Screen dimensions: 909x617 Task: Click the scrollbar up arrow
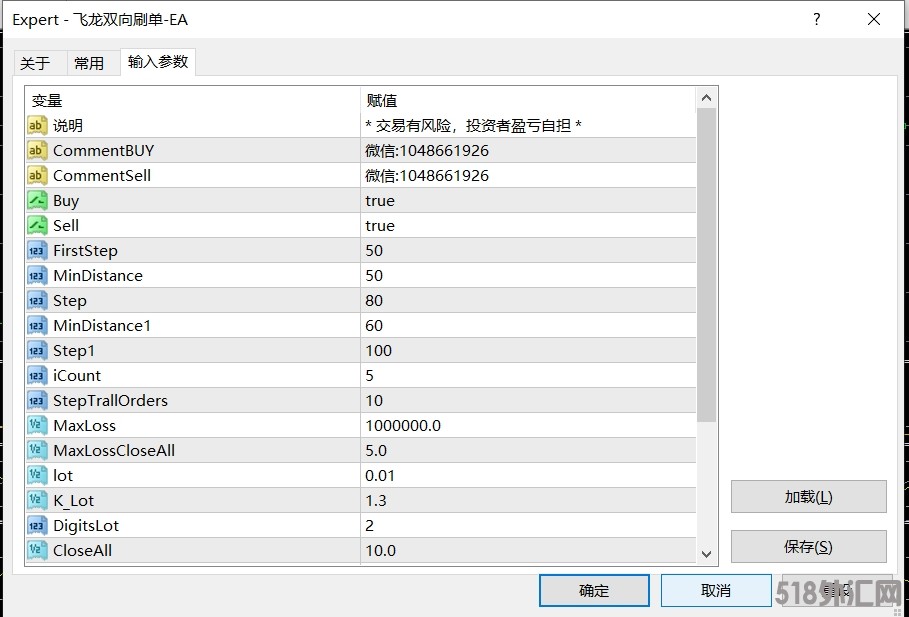tap(706, 98)
